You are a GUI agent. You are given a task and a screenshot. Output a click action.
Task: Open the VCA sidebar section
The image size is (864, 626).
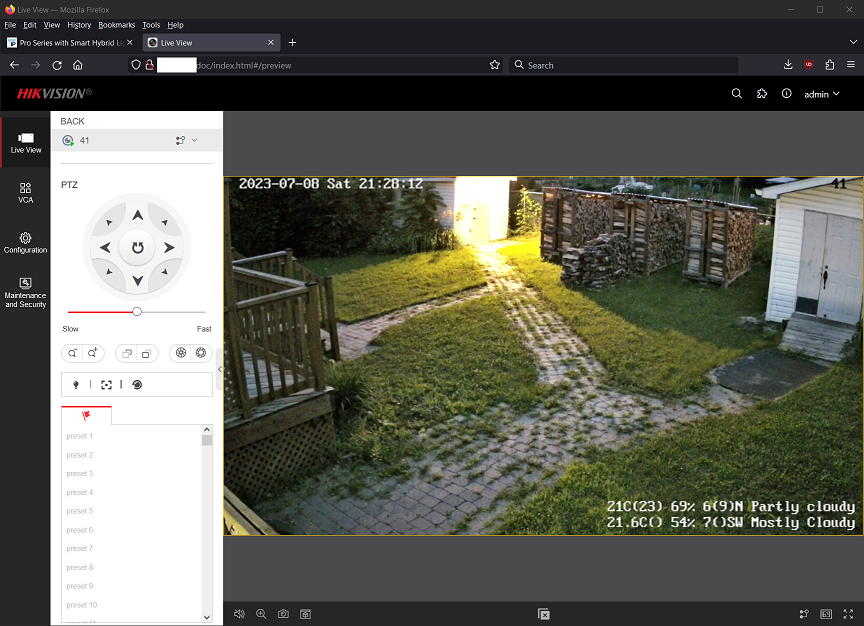(25, 193)
